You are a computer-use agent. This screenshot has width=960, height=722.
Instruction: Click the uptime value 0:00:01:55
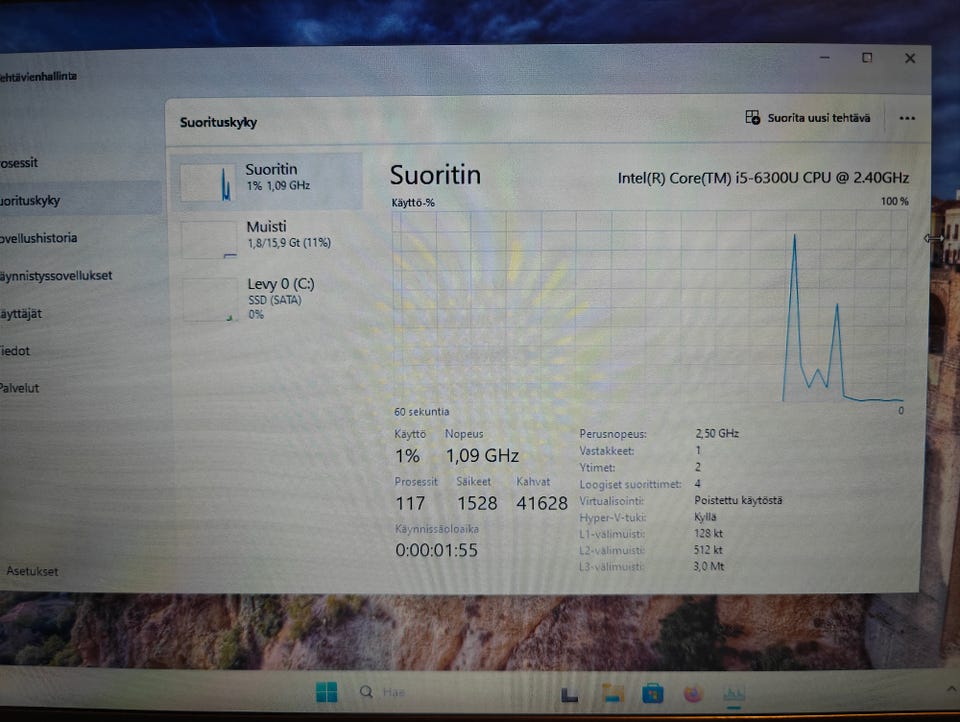pyautogui.click(x=436, y=550)
